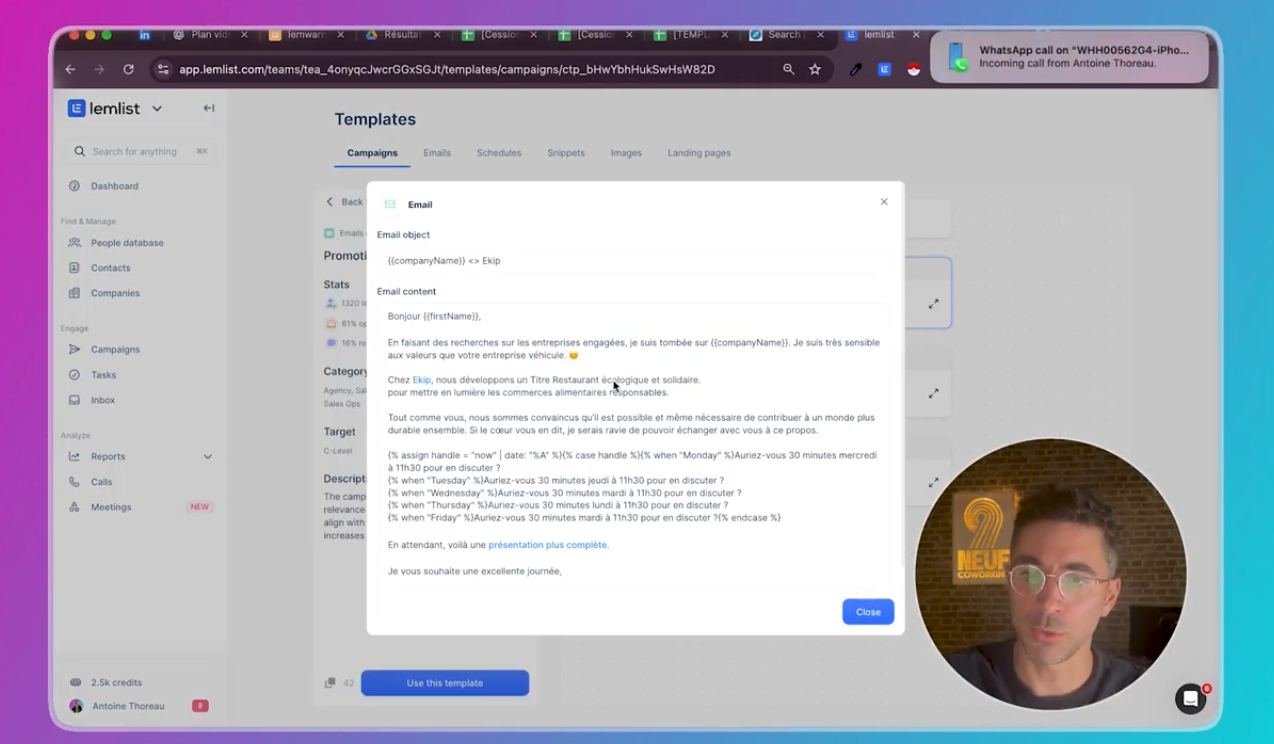Switch to the LinkedIn browser tab
Image resolution: width=1274 pixels, height=744 pixels.
pos(144,34)
